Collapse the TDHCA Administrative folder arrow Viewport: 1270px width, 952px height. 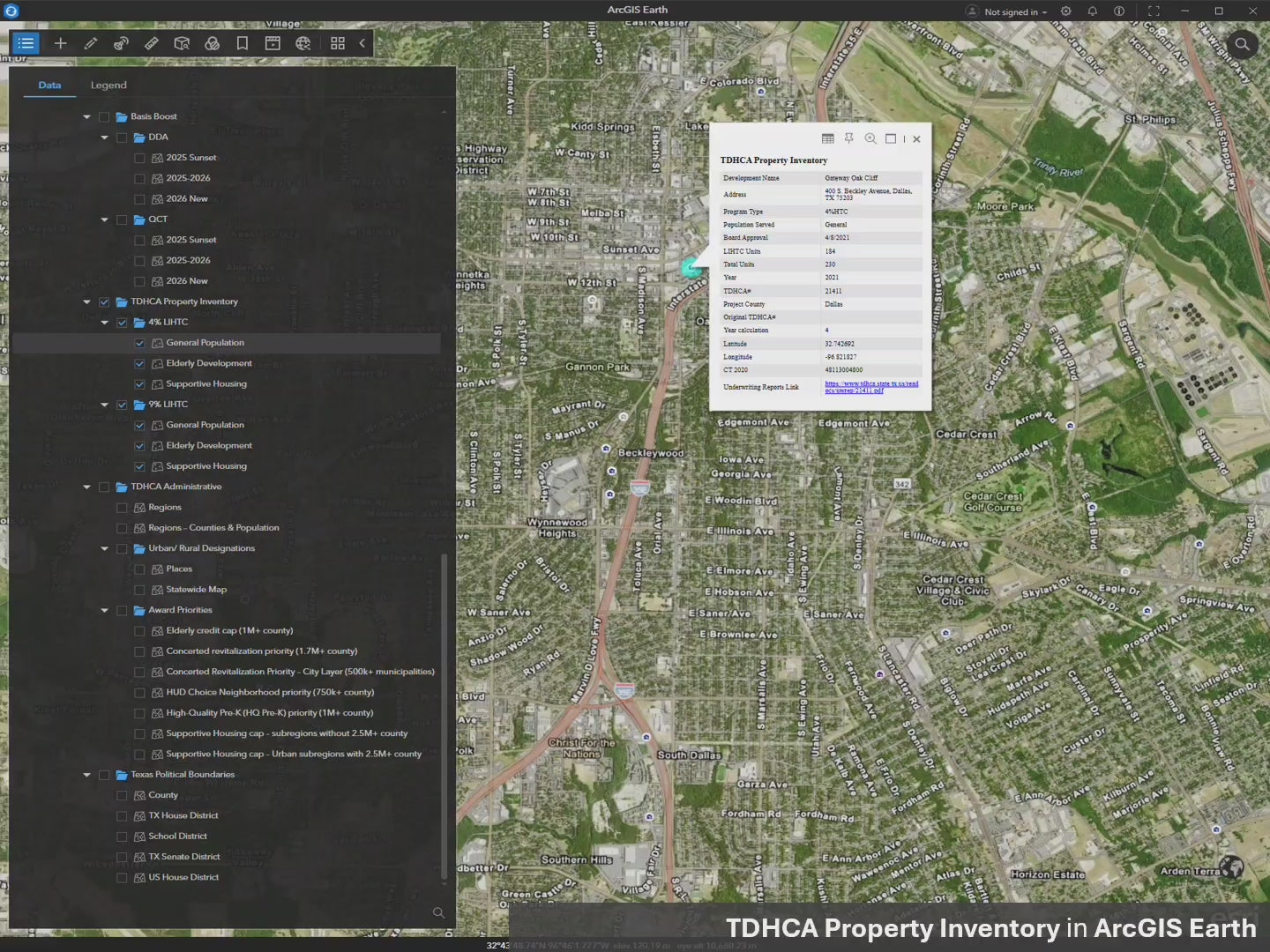86,487
